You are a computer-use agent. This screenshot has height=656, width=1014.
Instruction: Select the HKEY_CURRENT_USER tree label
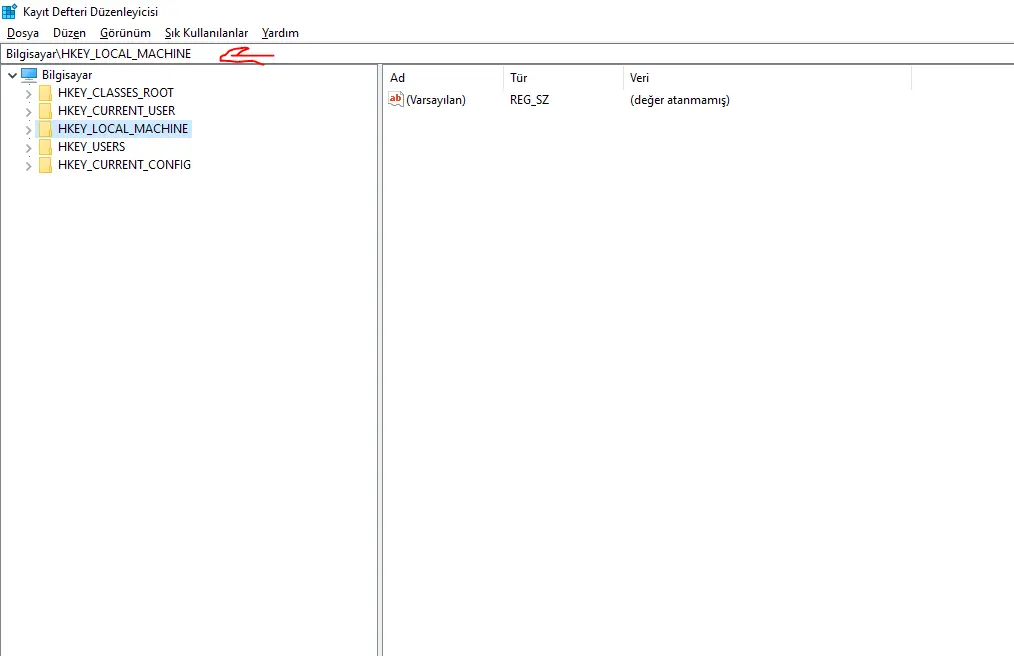116,111
